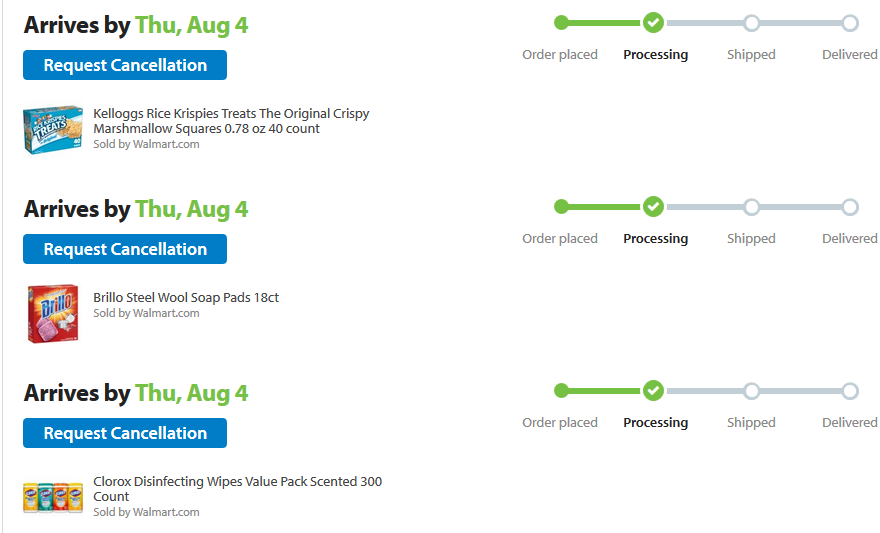Click the Shipped step circle for Clorox order
880x533 pixels.
(751, 391)
